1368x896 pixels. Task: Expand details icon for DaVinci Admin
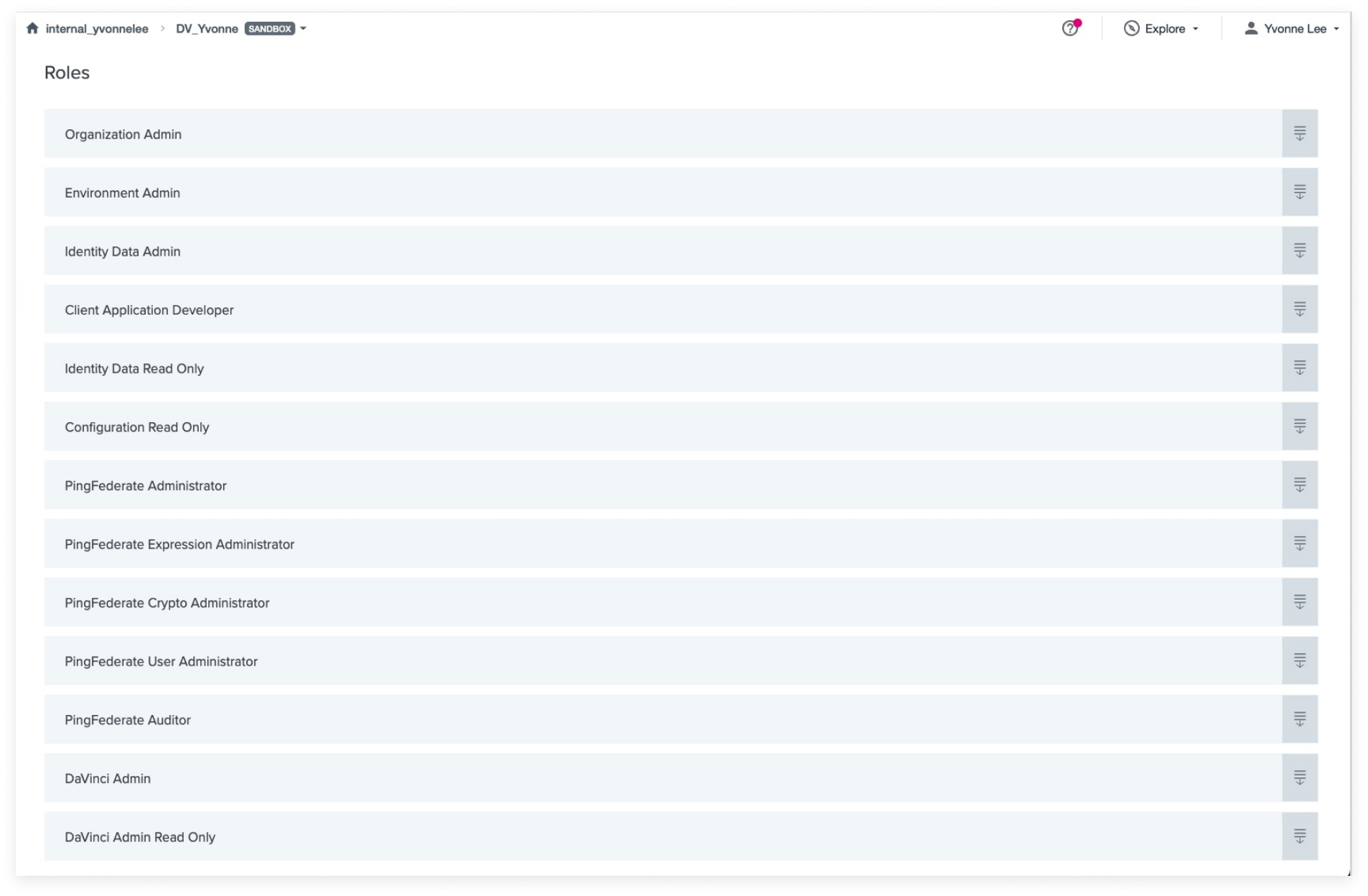point(1299,778)
